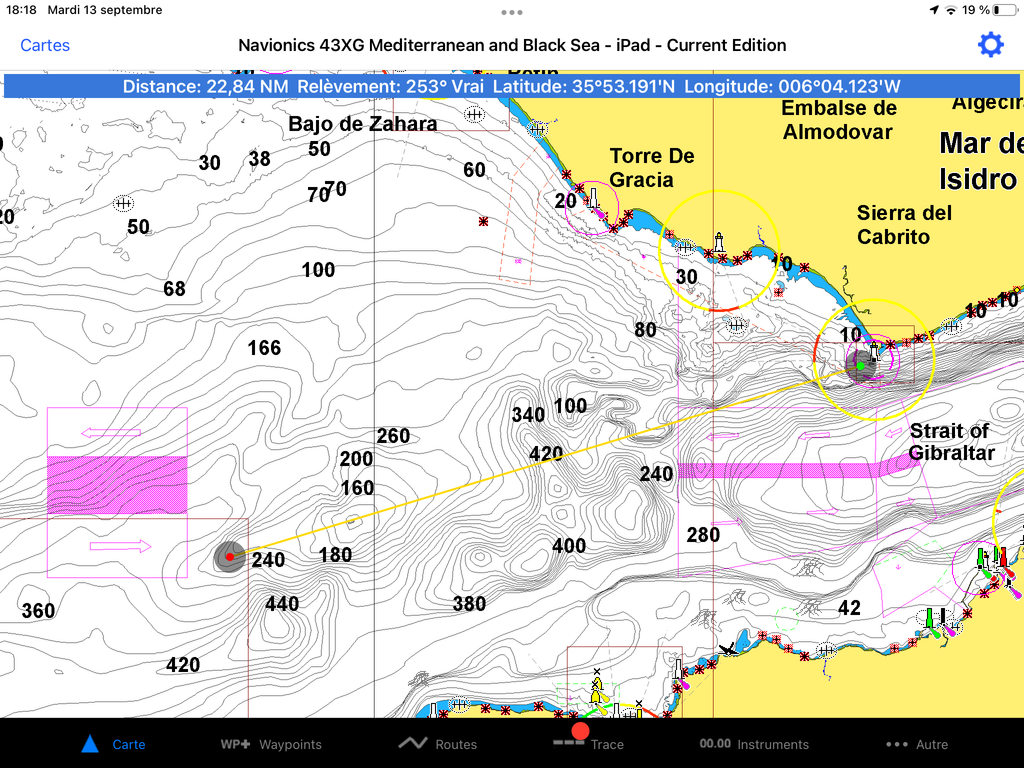This screenshot has height=768, width=1024.
Task: Tap the Wi-Fi status icon
Action: click(x=951, y=10)
